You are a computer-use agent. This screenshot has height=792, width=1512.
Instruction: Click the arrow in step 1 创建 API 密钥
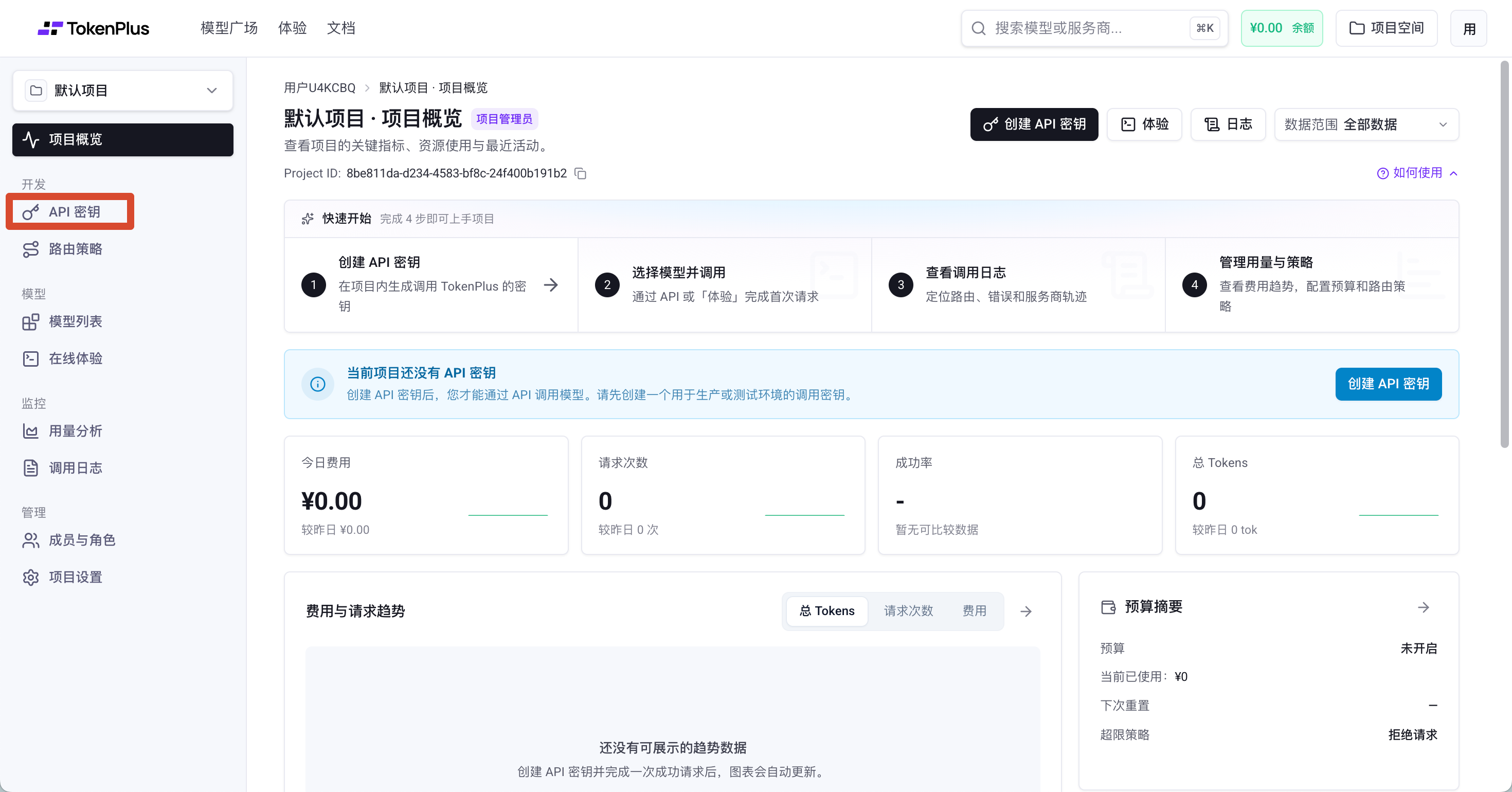click(x=551, y=285)
